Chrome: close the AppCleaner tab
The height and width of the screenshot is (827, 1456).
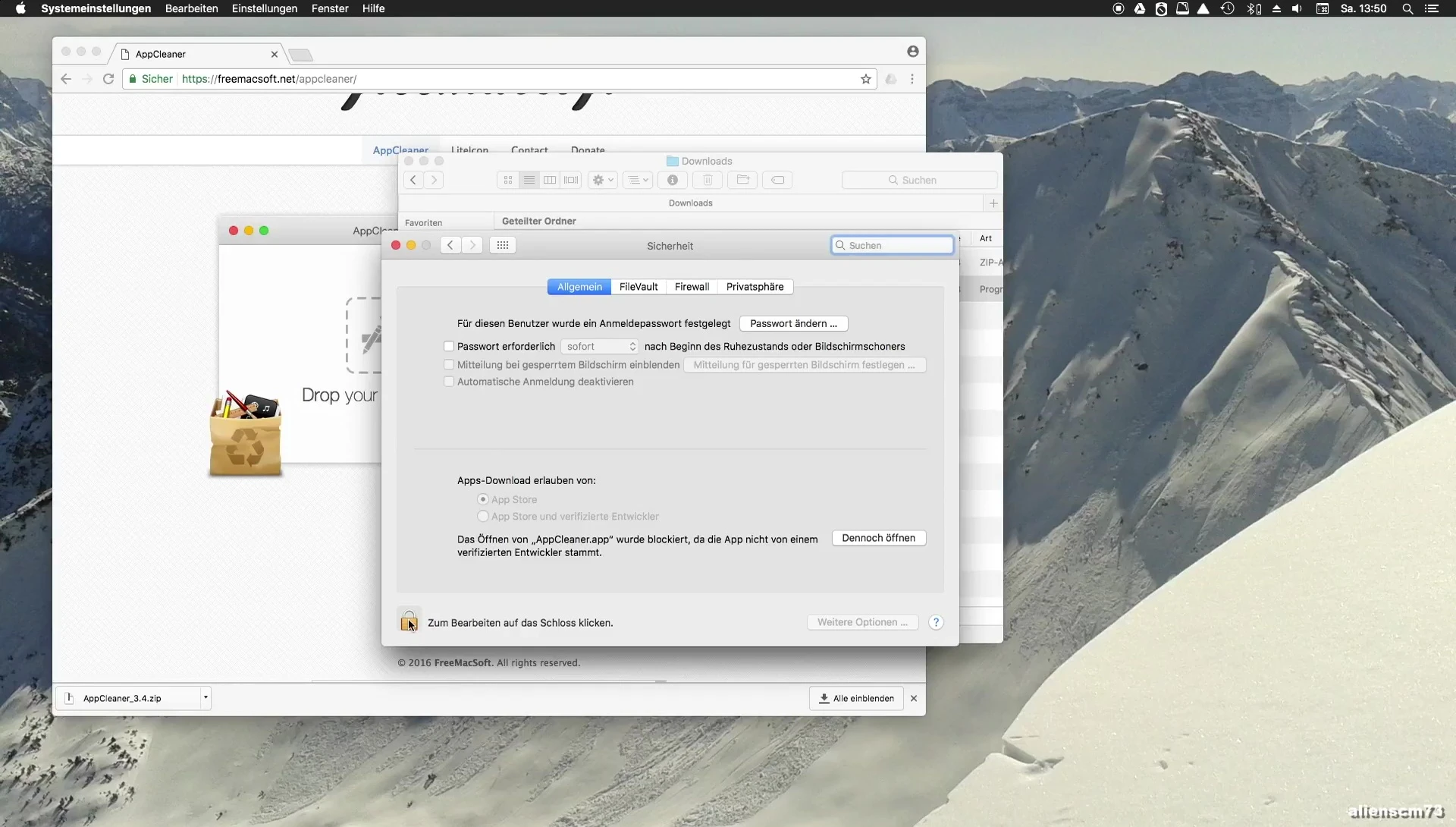point(275,54)
